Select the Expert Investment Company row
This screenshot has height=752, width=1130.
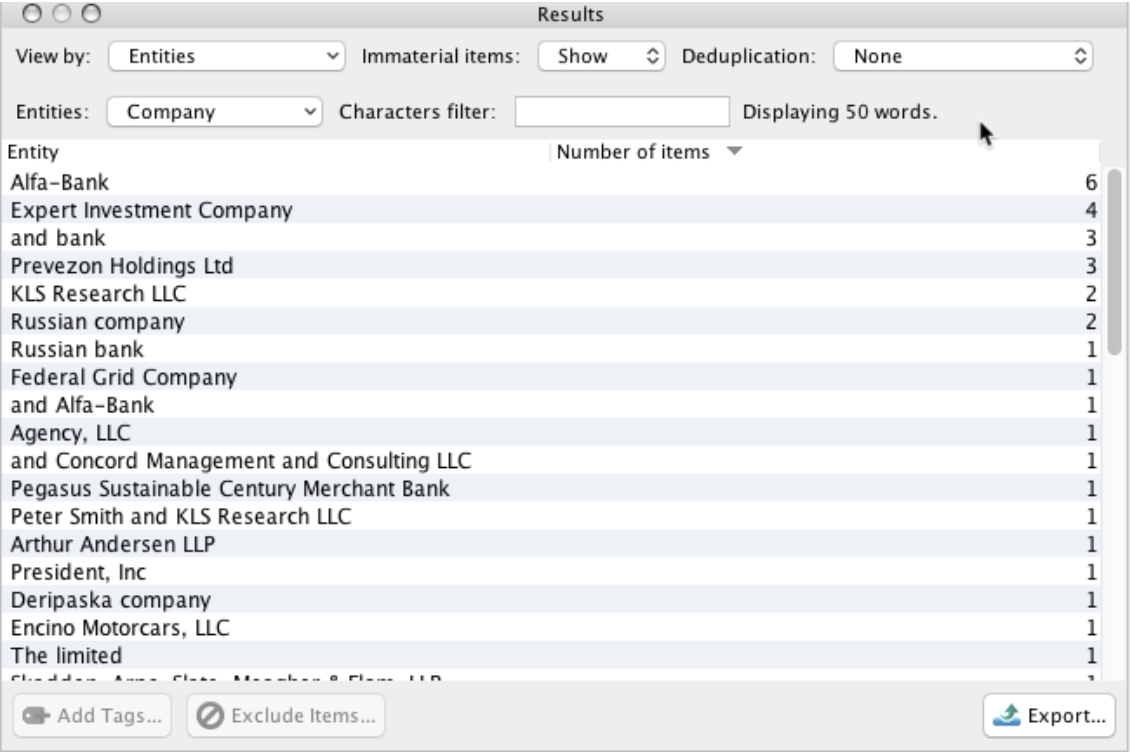(x=552, y=210)
